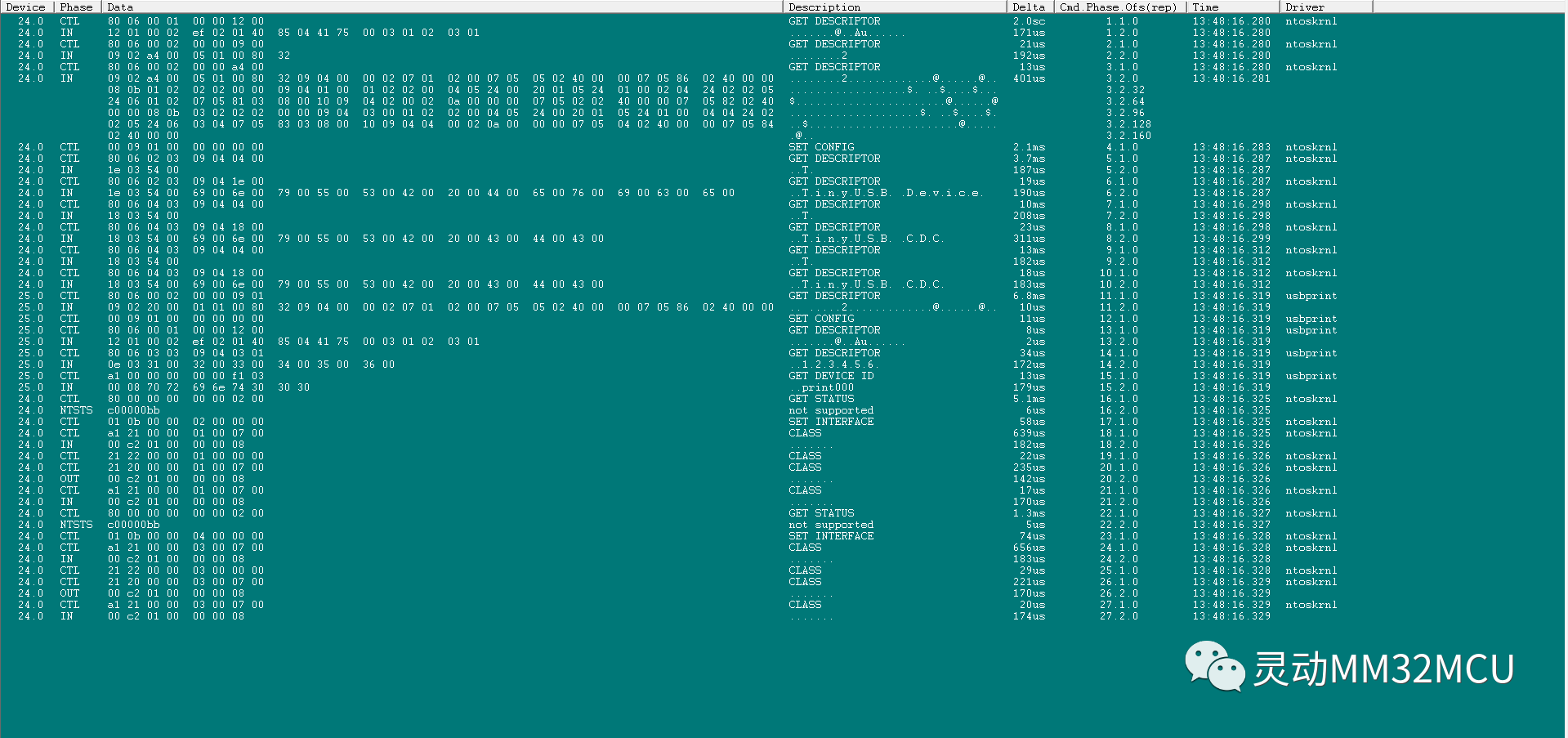Click the 灵动MM32MCU watermark text
The height and width of the screenshot is (738, 1568).
pyautogui.click(x=1383, y=669)
